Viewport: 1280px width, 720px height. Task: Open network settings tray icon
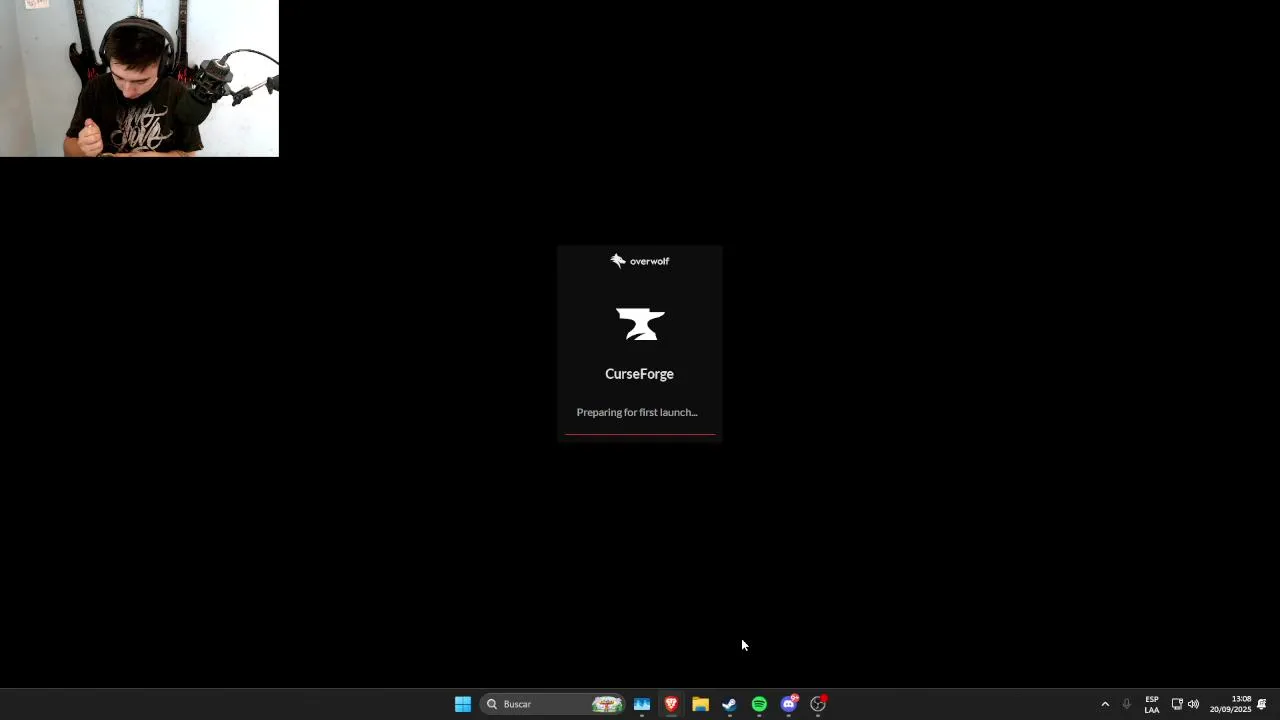tap(1177, 704)
